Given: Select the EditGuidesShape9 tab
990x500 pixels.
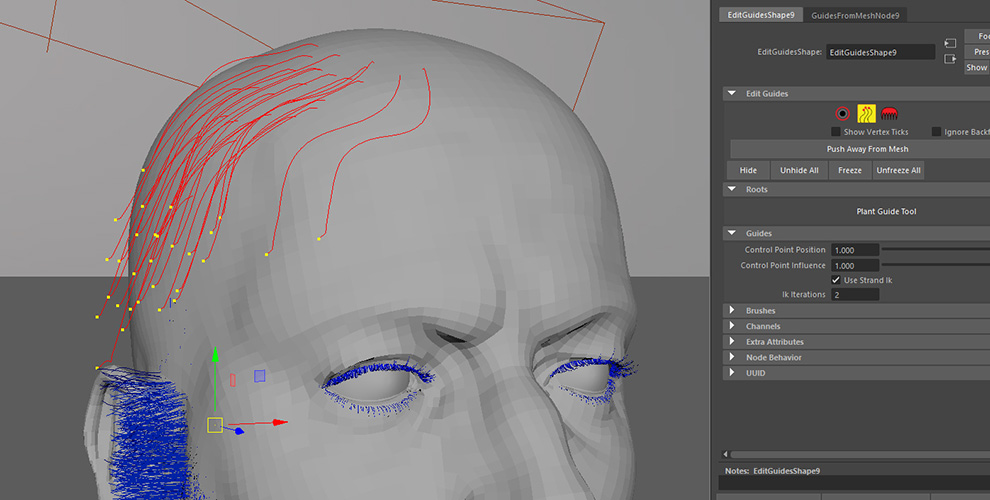Looking at the screenshot, I should [x=762, y=15].
